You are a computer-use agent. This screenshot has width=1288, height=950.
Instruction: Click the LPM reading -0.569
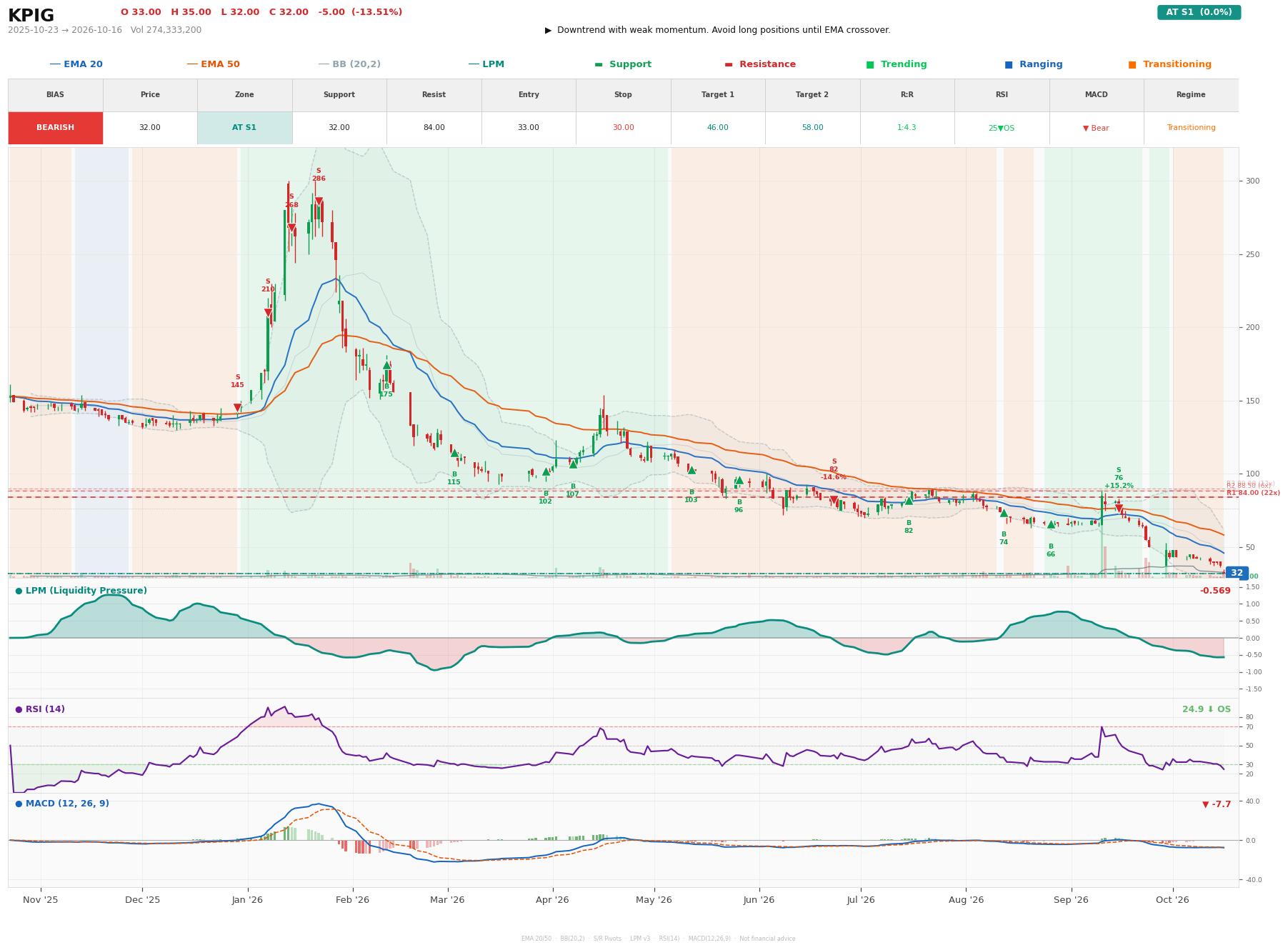click(1215, 591)
